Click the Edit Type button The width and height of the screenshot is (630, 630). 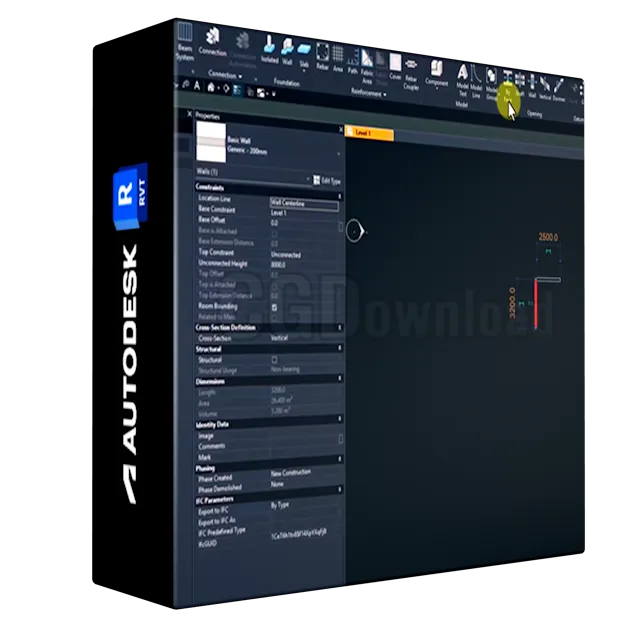(x=327, y=180)
